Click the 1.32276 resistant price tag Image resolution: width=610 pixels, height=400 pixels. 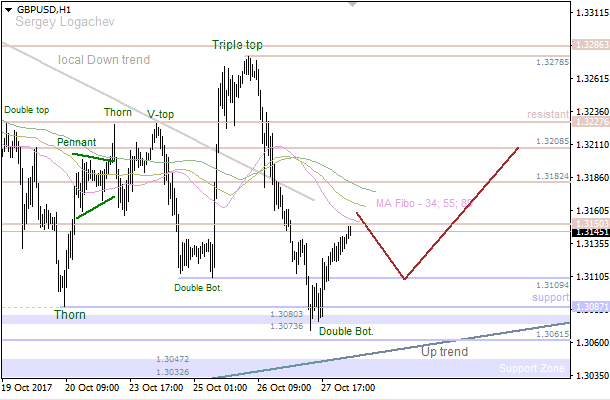pos(587,122)
